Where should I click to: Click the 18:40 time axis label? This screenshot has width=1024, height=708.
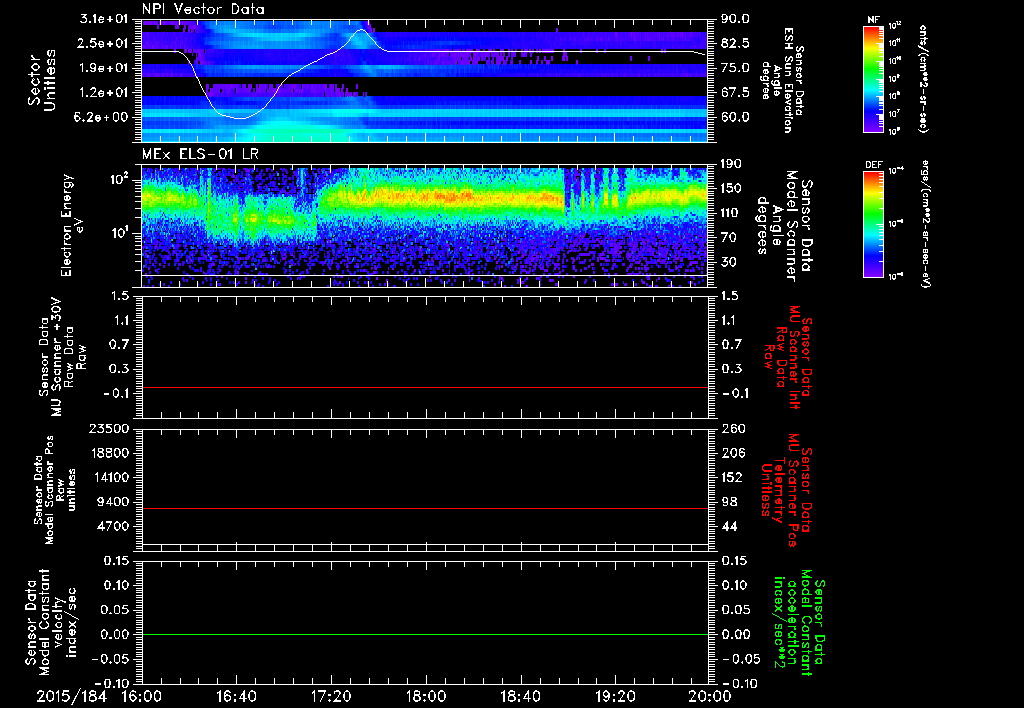tap(520, 696)
